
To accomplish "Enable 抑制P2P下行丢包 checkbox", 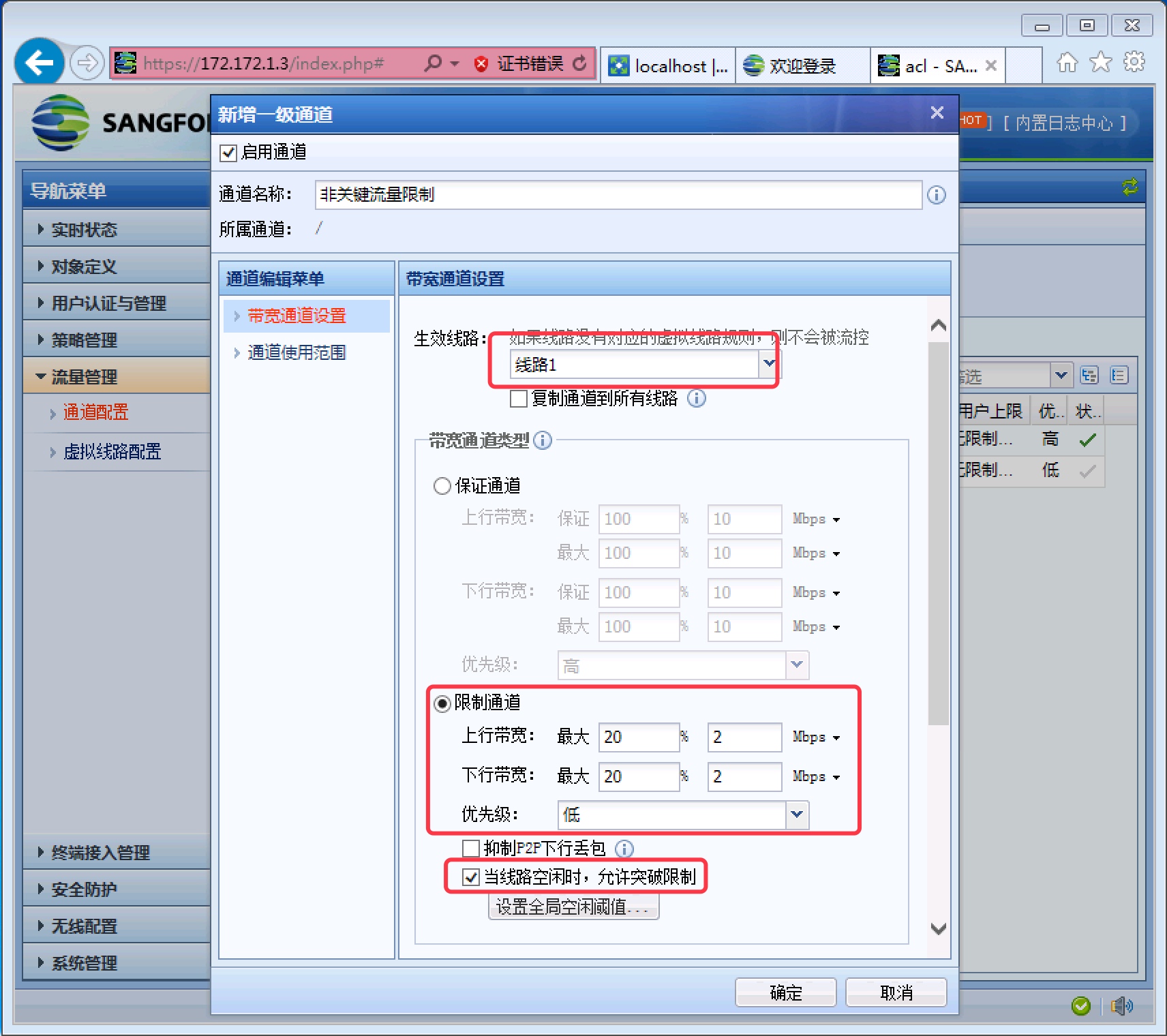I will (x=471, y=849).
